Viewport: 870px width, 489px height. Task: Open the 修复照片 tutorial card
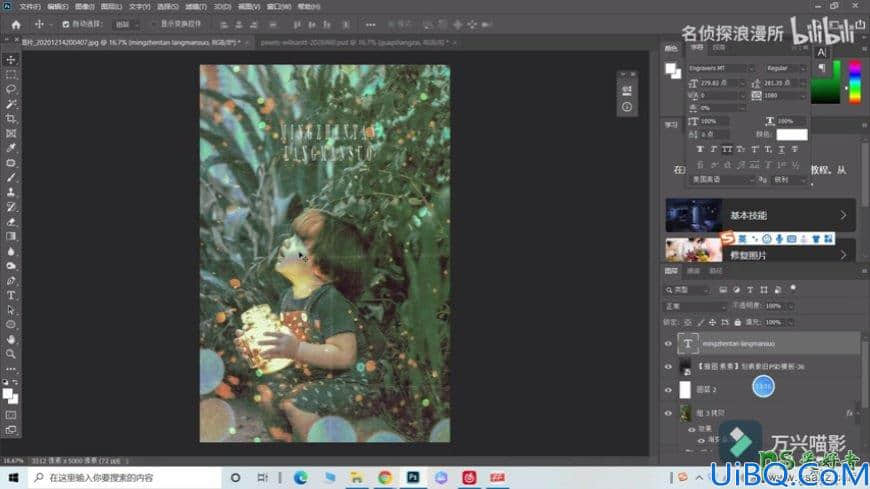point(760,250)
